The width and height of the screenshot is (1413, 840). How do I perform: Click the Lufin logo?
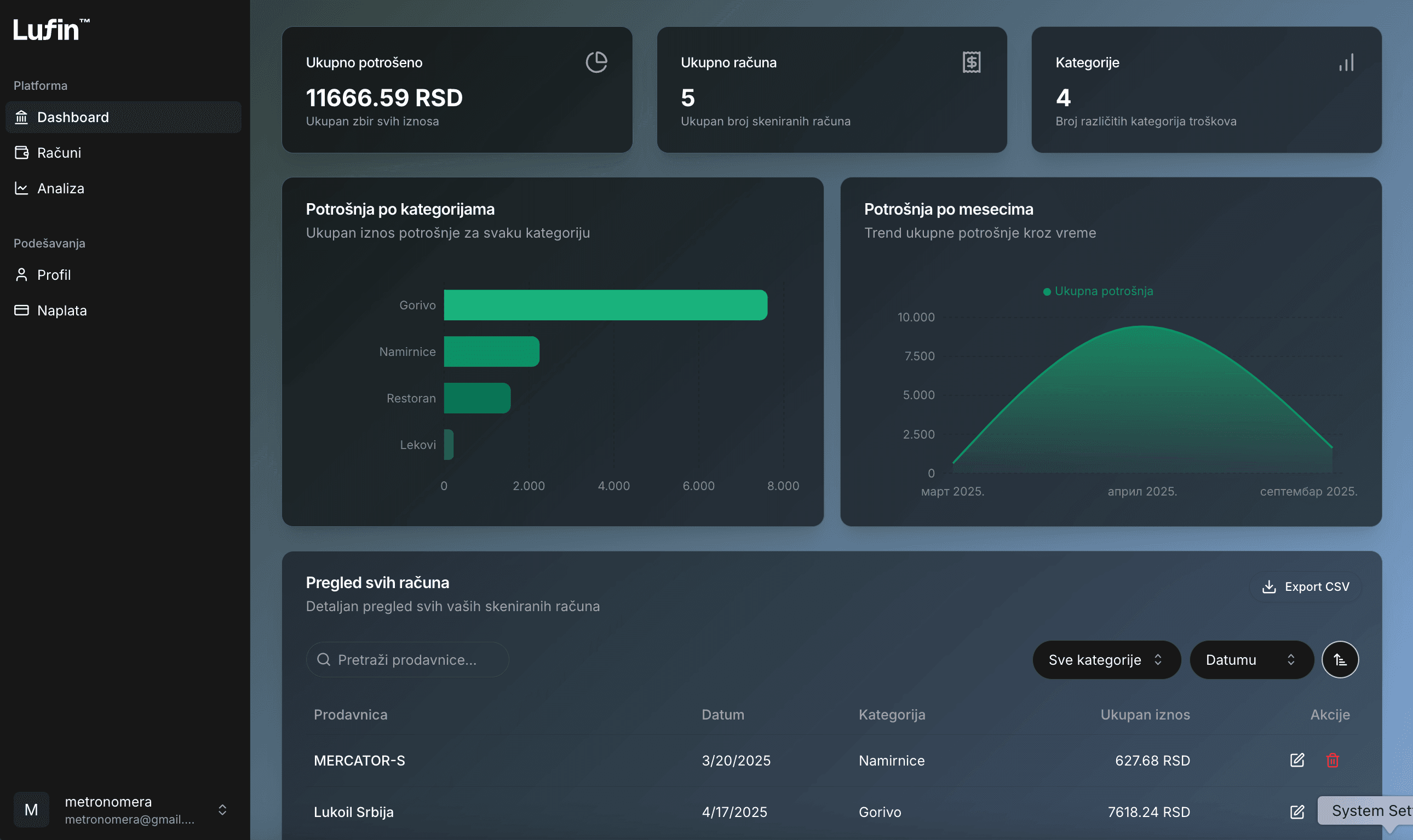[51, 30]
